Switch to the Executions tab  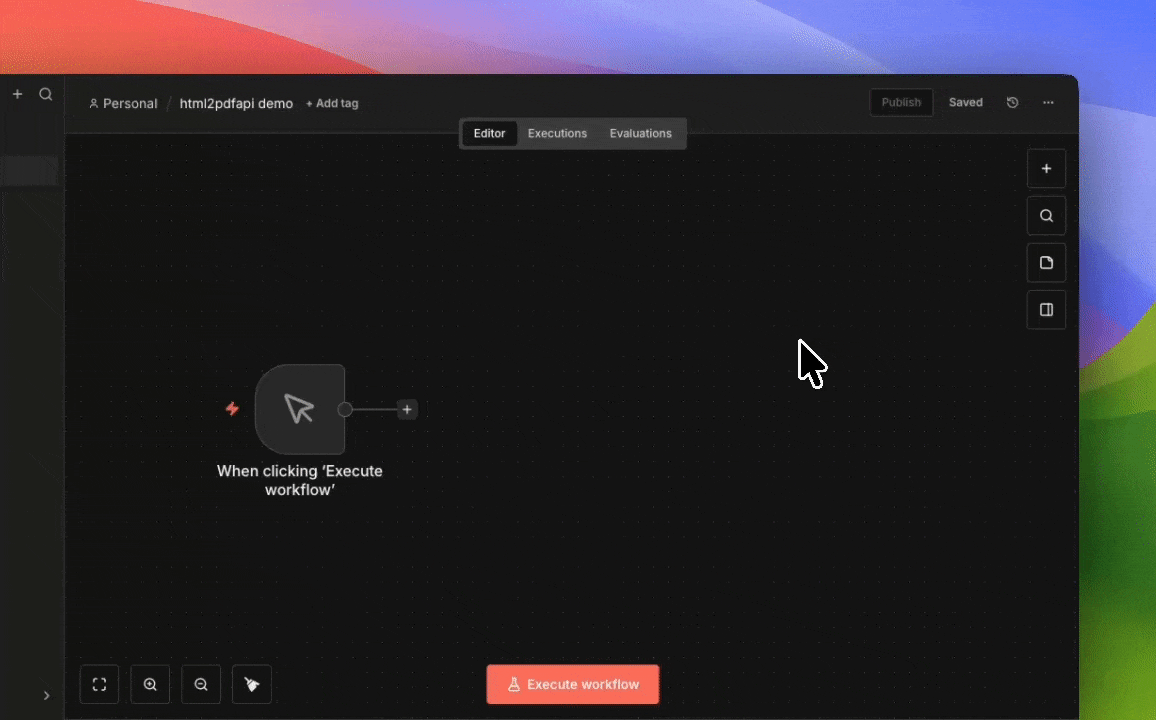coord(557,134)
